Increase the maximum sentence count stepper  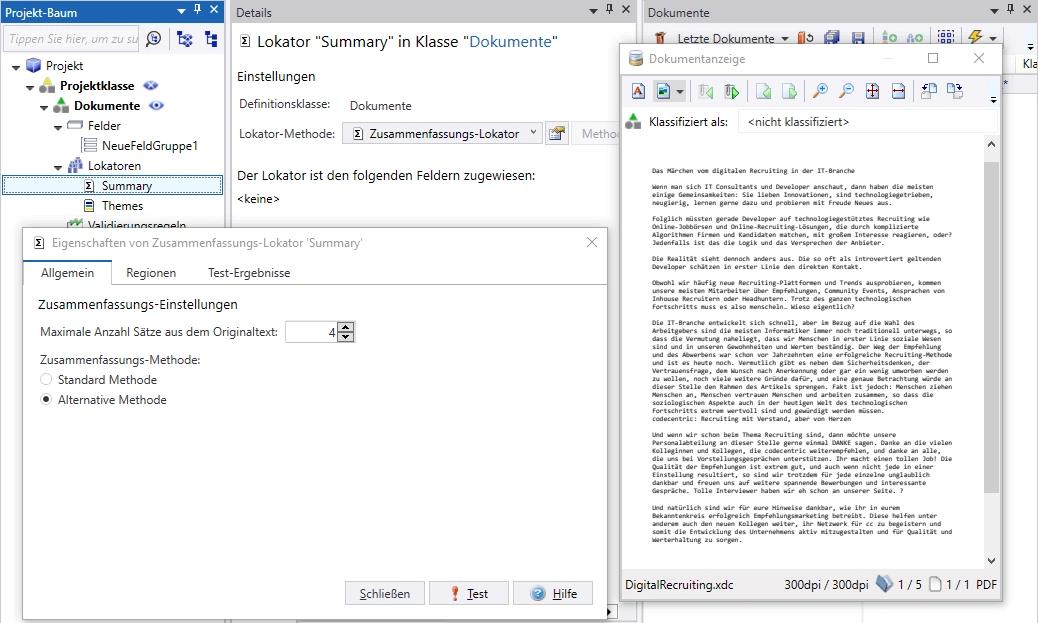(x=345, y=327)
